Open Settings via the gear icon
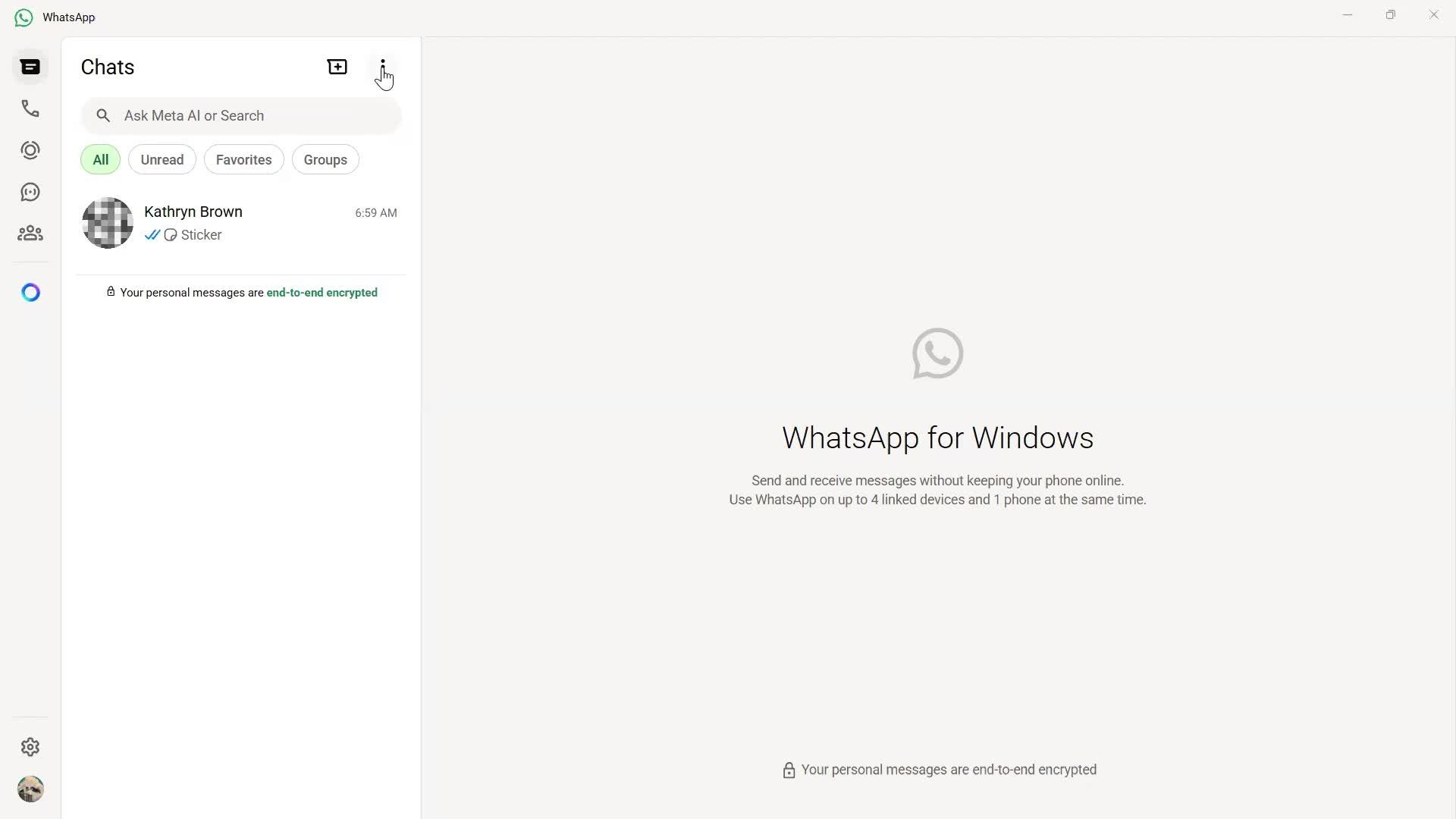The height and width of the screenshot is (819, 1456). [30, 747]
